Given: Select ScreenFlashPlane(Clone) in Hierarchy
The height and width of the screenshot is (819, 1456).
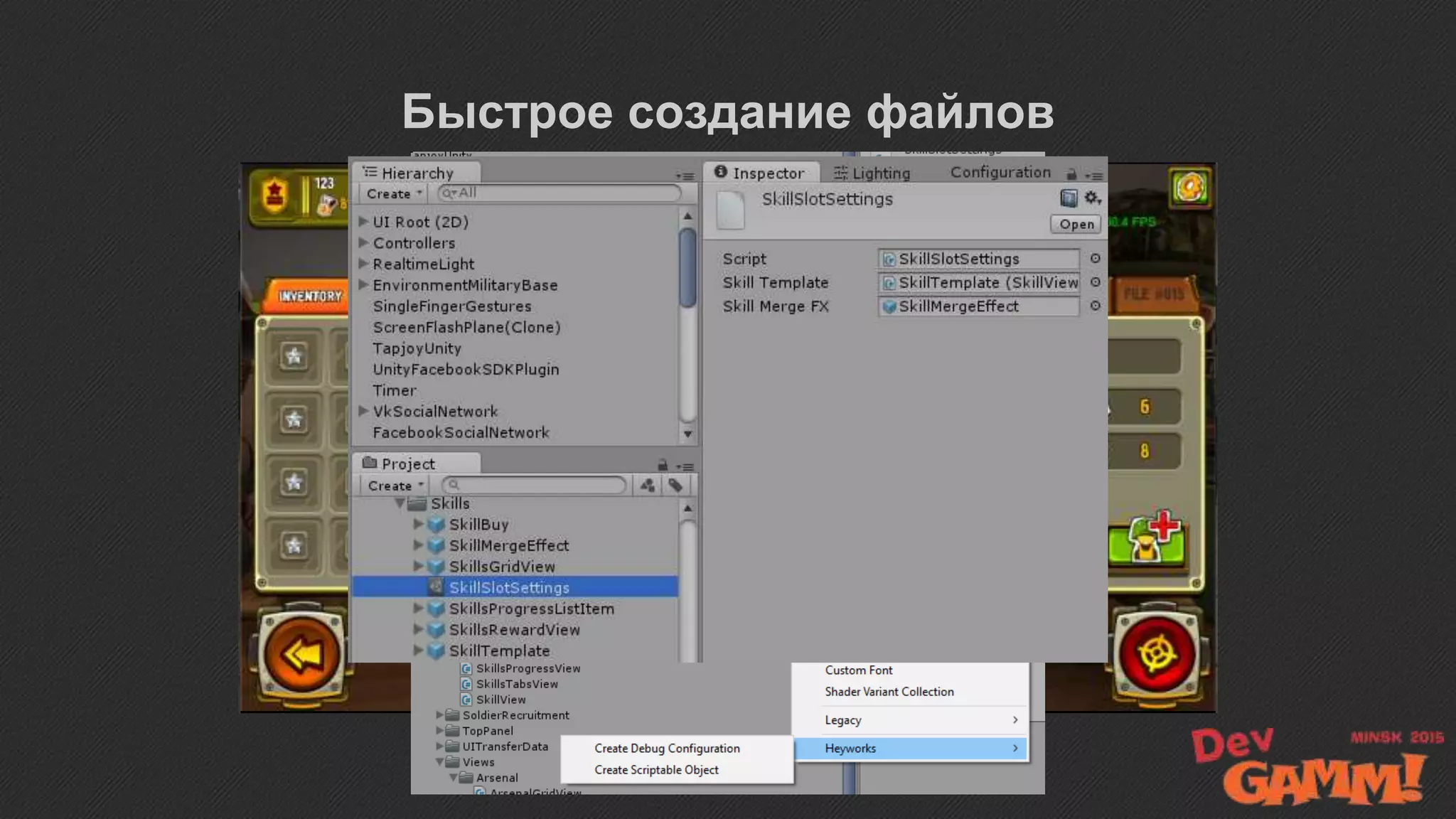Looking at the screenshot, I should click(x=467, y=327).
